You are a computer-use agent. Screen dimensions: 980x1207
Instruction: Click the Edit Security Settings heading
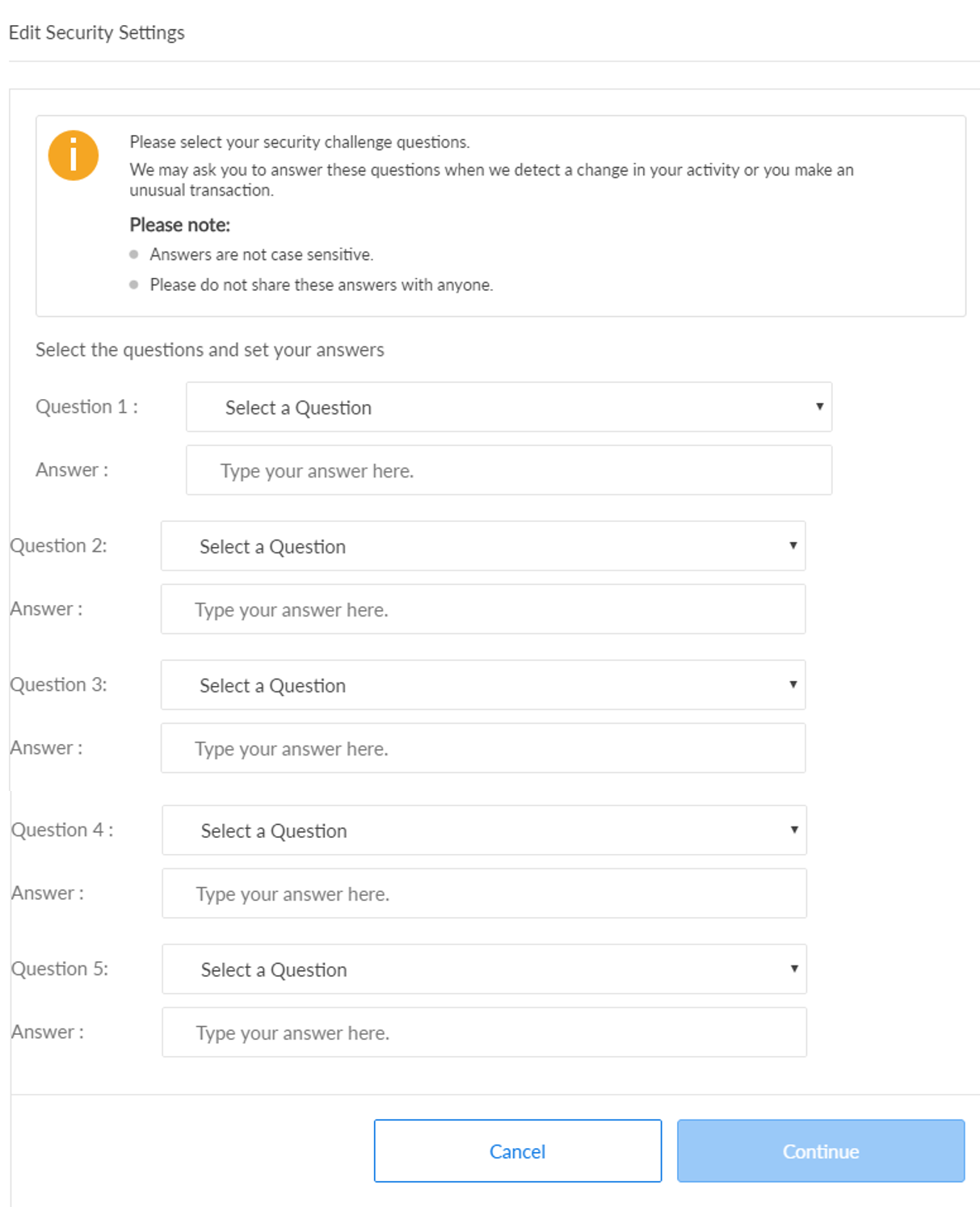point(97,32)
